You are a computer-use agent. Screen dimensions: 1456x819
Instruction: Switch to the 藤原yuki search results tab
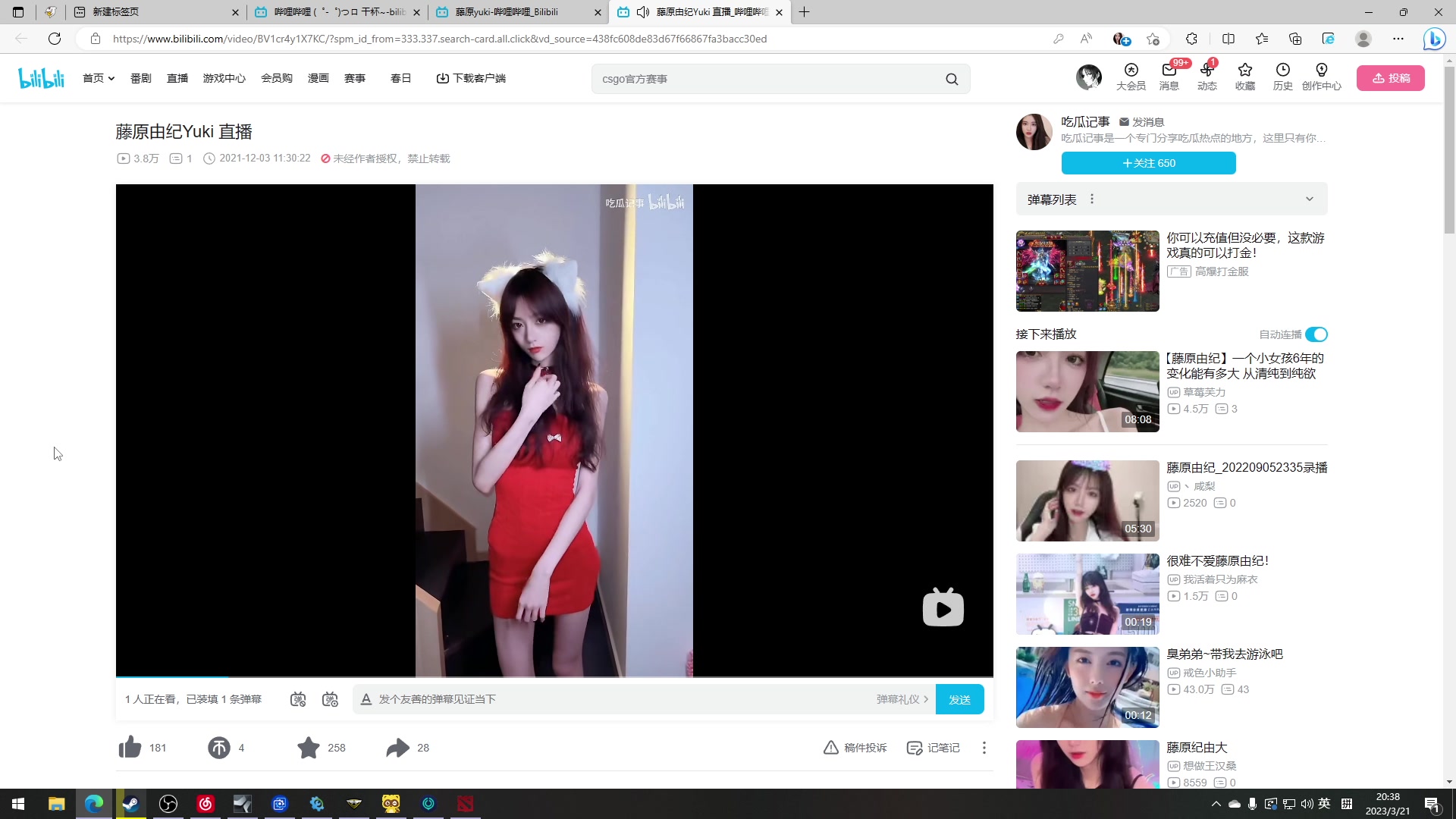pos(507,12)
